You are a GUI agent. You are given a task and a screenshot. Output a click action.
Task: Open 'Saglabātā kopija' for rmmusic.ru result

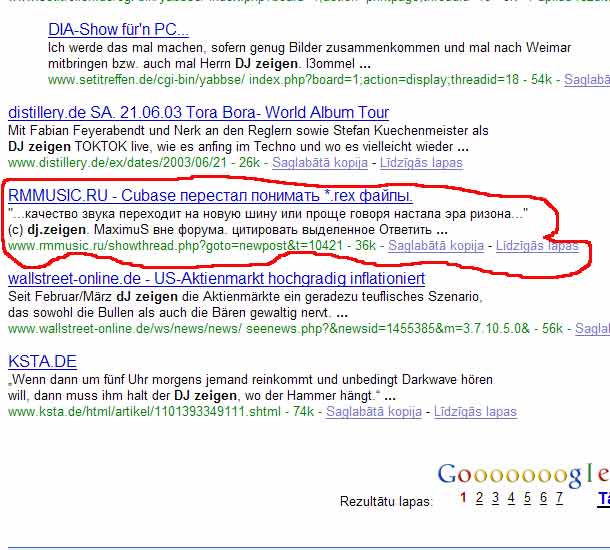coord(436,246)
